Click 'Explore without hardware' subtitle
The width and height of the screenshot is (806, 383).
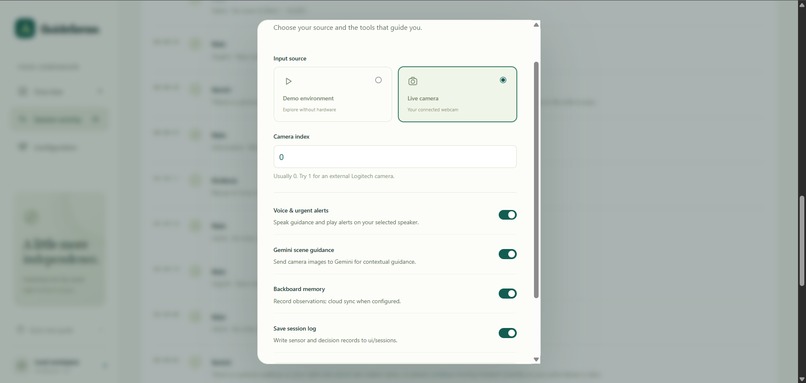pyautogui.click(x=309, y=110)
